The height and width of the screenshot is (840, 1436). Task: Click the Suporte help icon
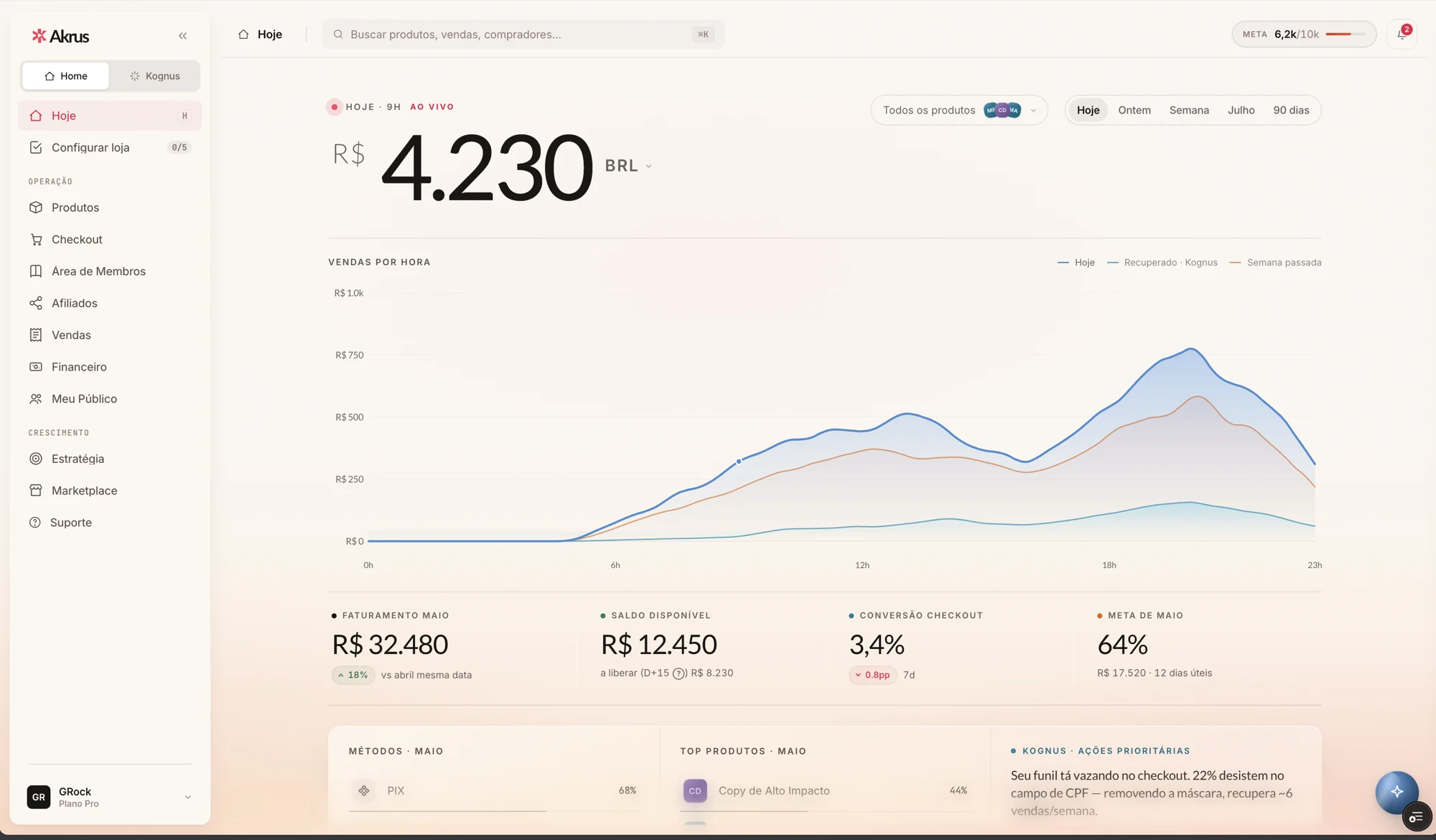[x=34, y=523]
